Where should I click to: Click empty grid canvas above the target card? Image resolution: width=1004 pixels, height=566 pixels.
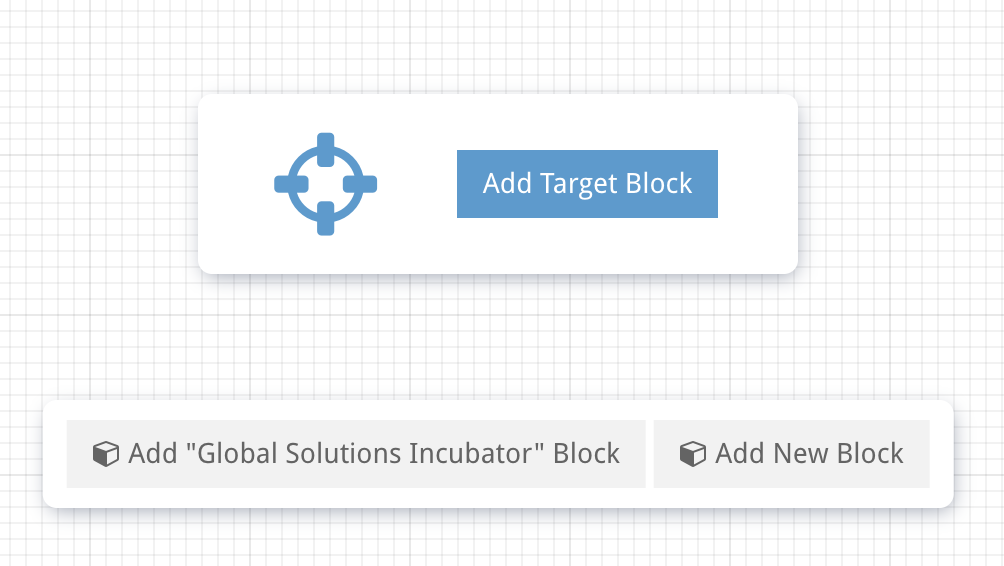tap(498, 45)
